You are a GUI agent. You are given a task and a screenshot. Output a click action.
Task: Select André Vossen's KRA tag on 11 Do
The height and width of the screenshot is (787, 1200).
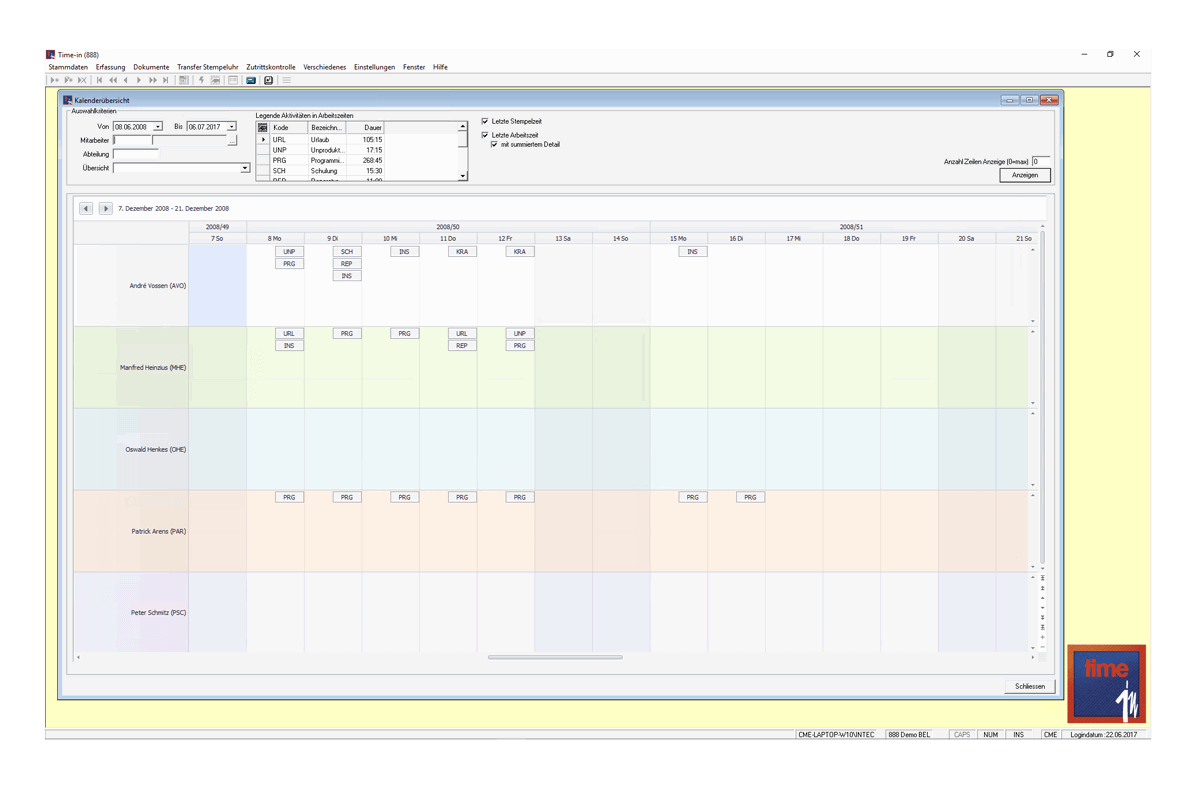[x=462, y=252]
